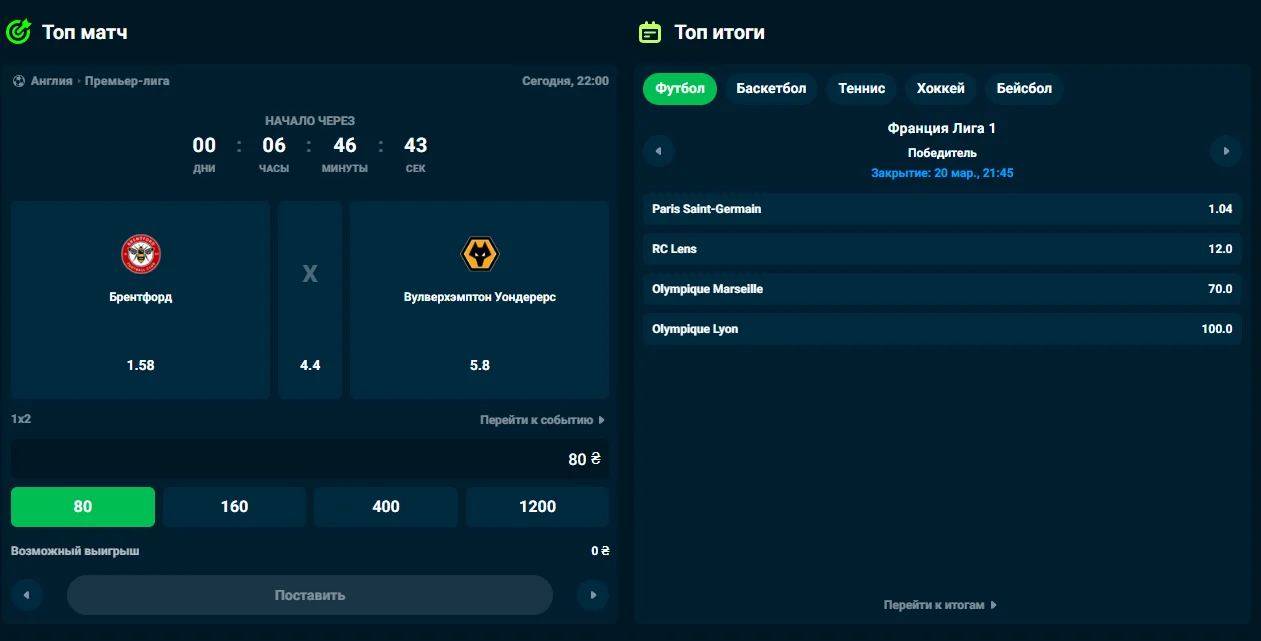Screen dimensions: 1261x641
Task: Click the 0 ₴ possible winnings value
Action: coord(600,551)
